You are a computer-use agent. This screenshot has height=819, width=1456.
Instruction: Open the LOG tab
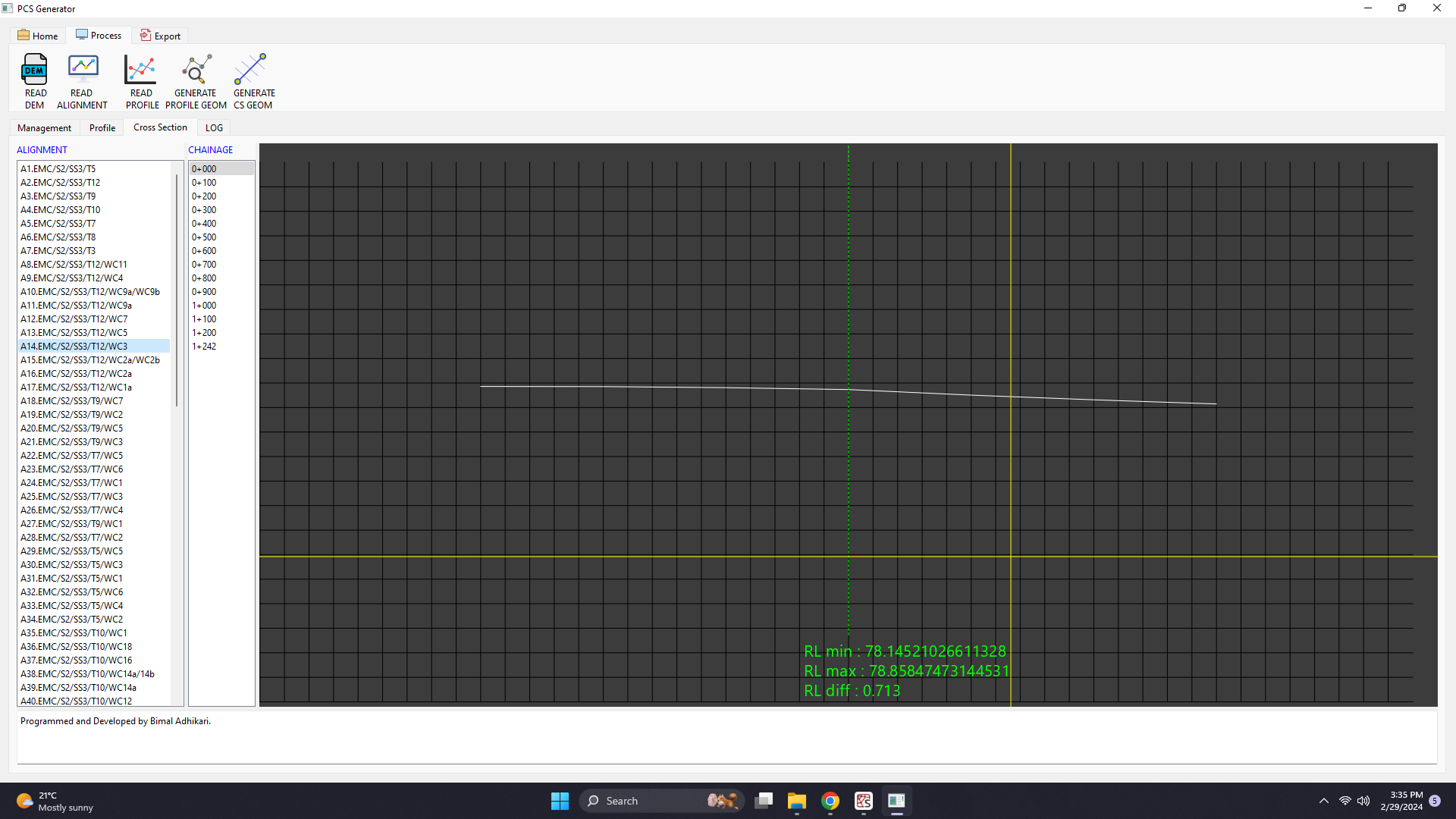click(214, 127)
